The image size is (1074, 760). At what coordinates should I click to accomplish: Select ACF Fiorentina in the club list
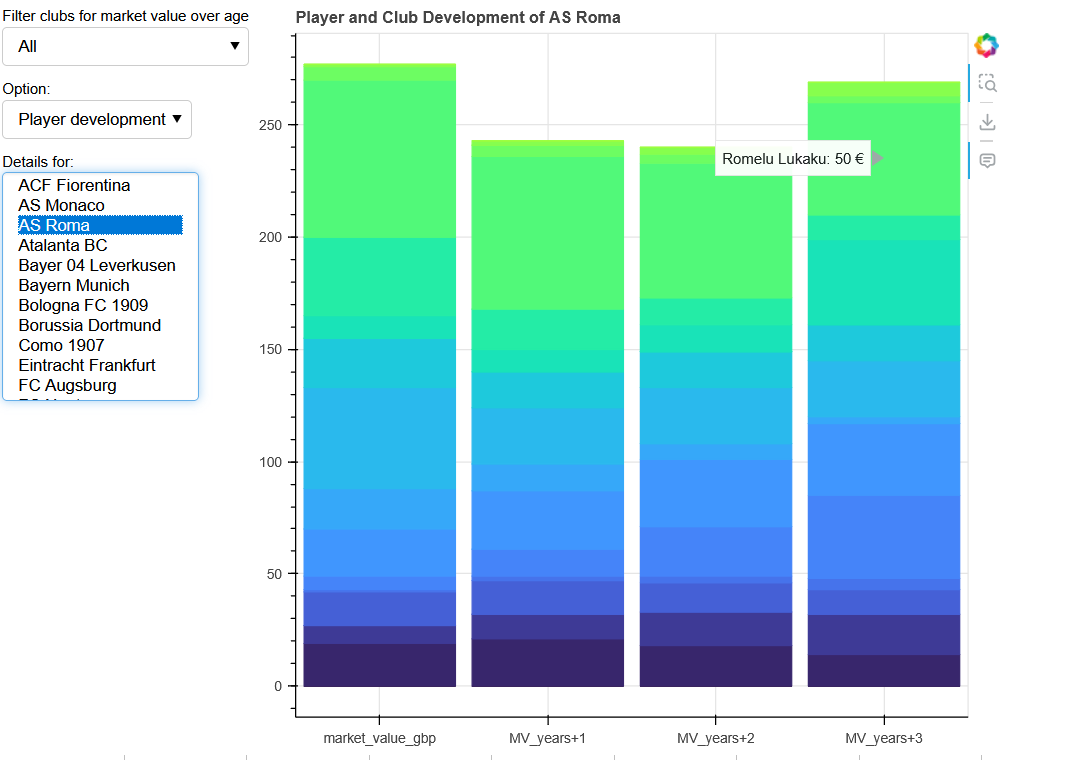tap(74, 185)
